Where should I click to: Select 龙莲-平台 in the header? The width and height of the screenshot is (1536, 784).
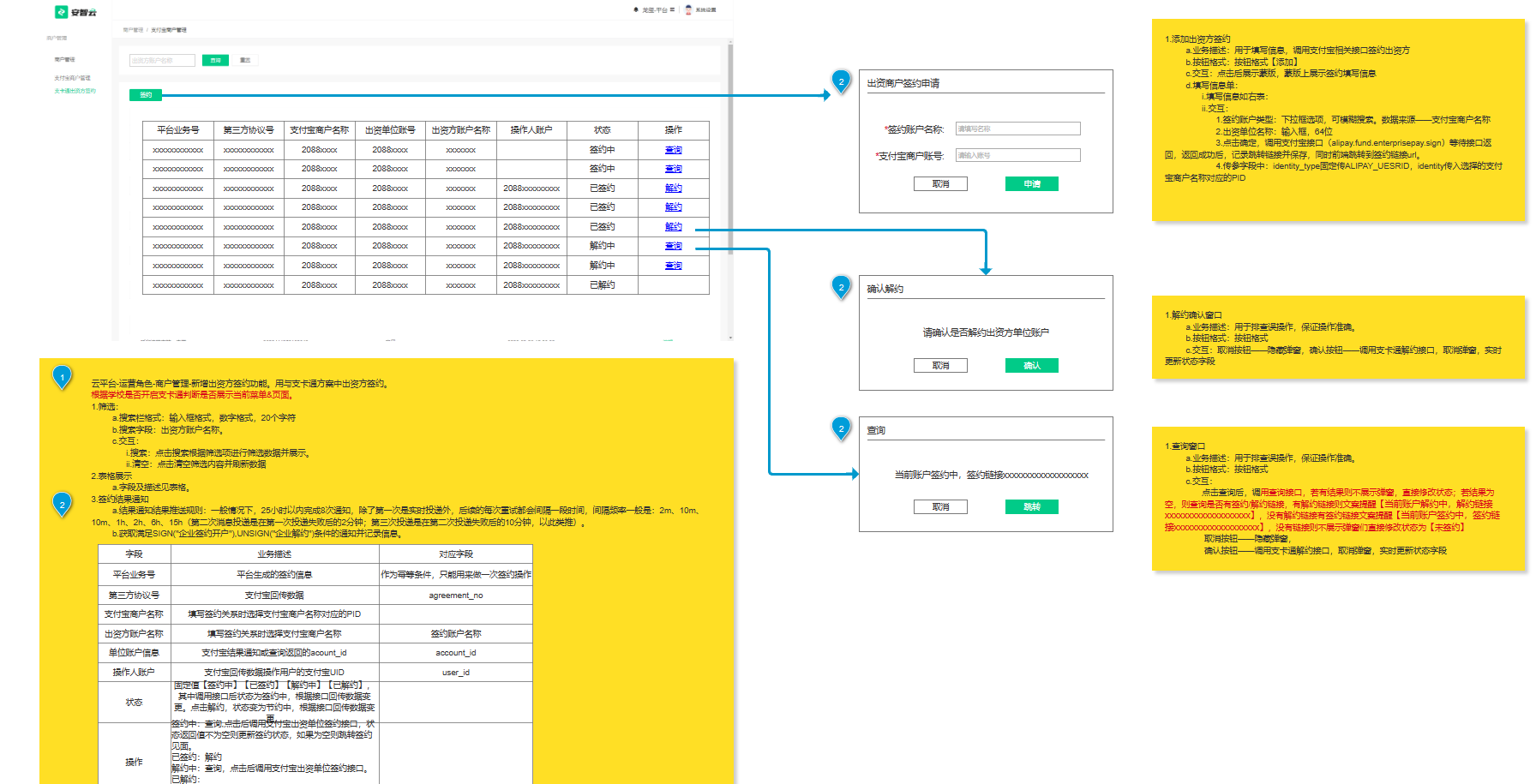[x=655, y=10]
